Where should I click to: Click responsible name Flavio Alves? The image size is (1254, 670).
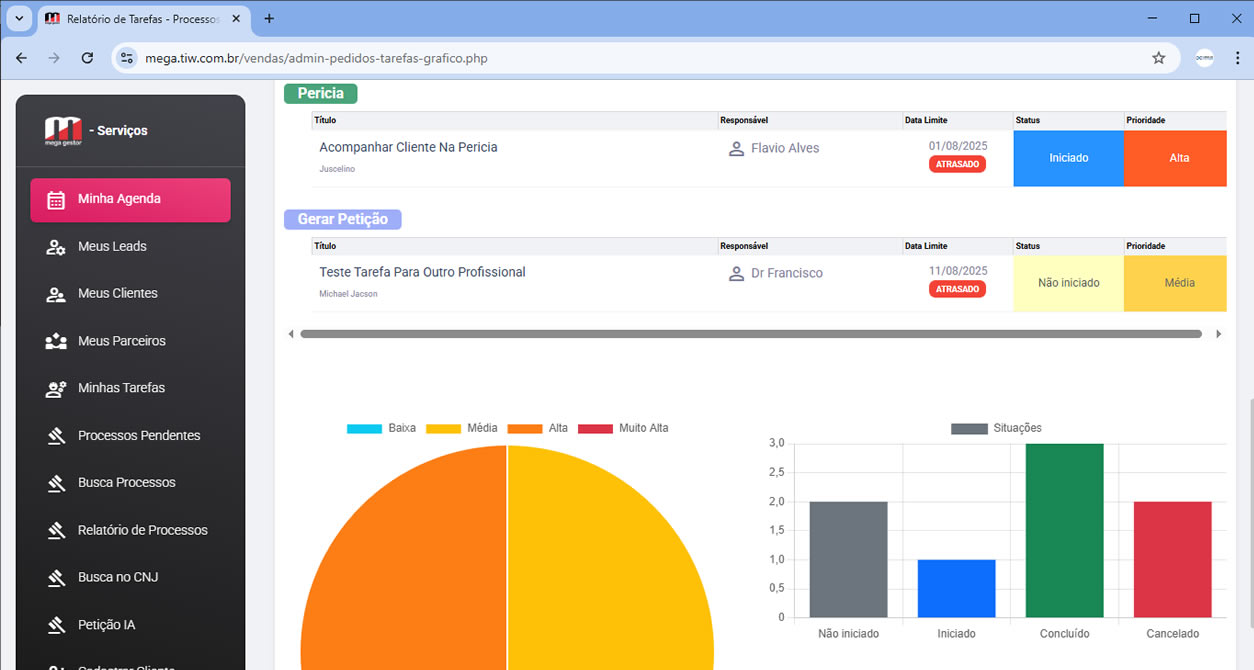(785, 148)
